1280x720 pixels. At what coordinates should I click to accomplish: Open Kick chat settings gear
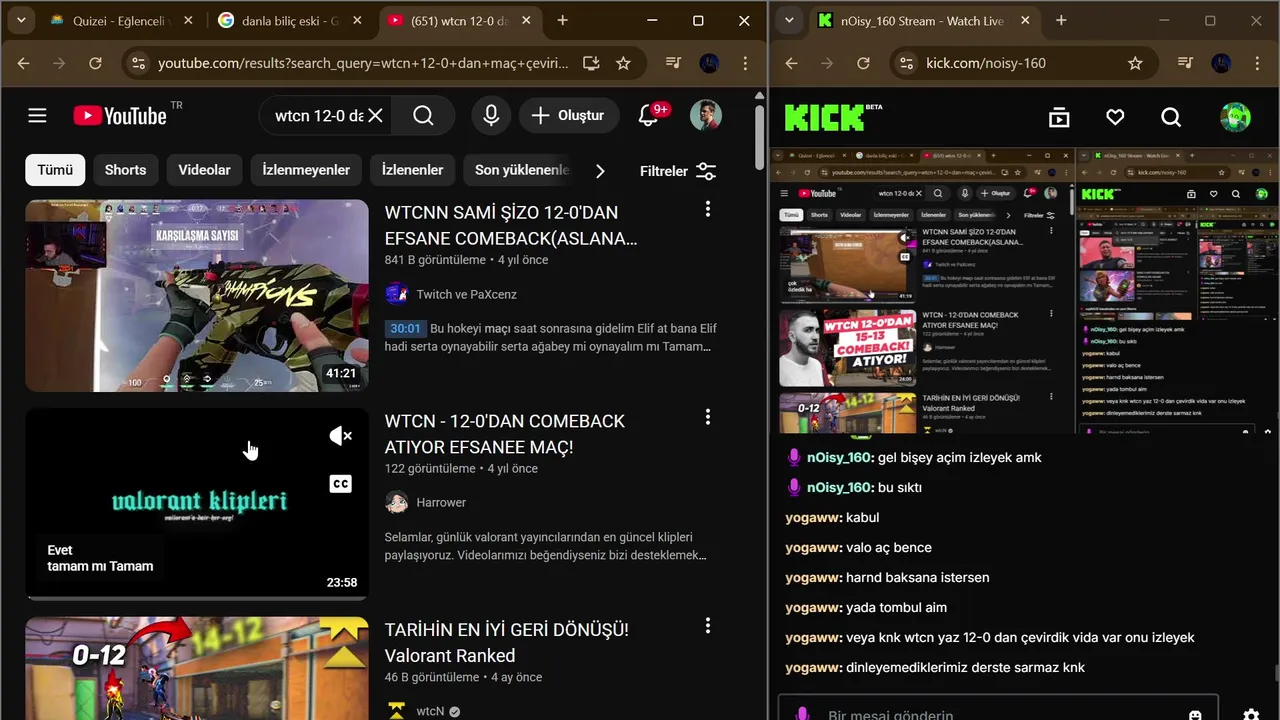click(x=1251, y=714)
